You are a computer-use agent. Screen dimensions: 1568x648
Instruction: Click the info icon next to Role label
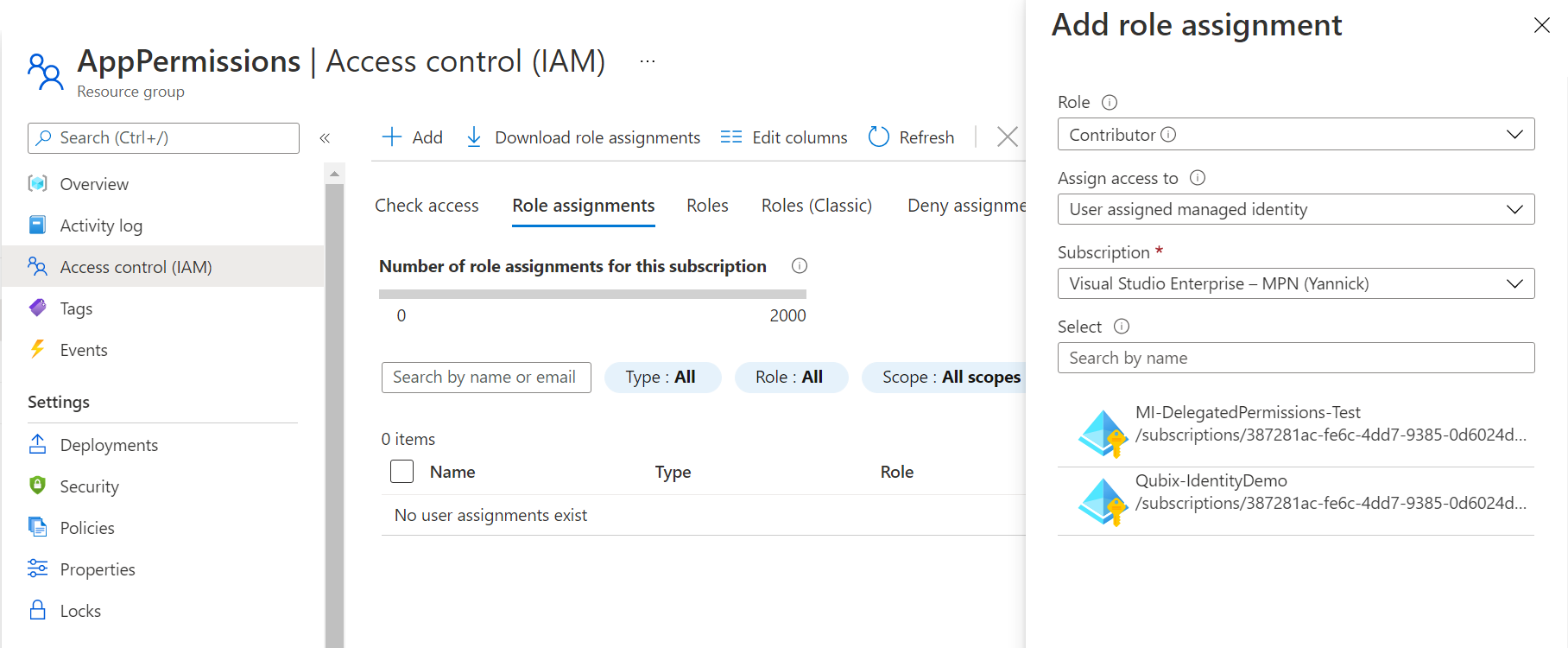(1110, 102)
